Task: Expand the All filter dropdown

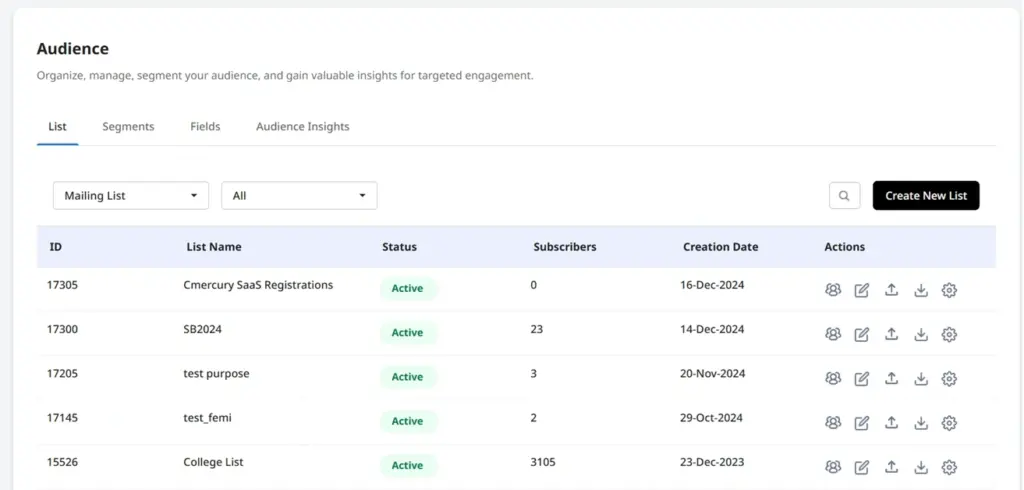Action: tap(299, 195)
